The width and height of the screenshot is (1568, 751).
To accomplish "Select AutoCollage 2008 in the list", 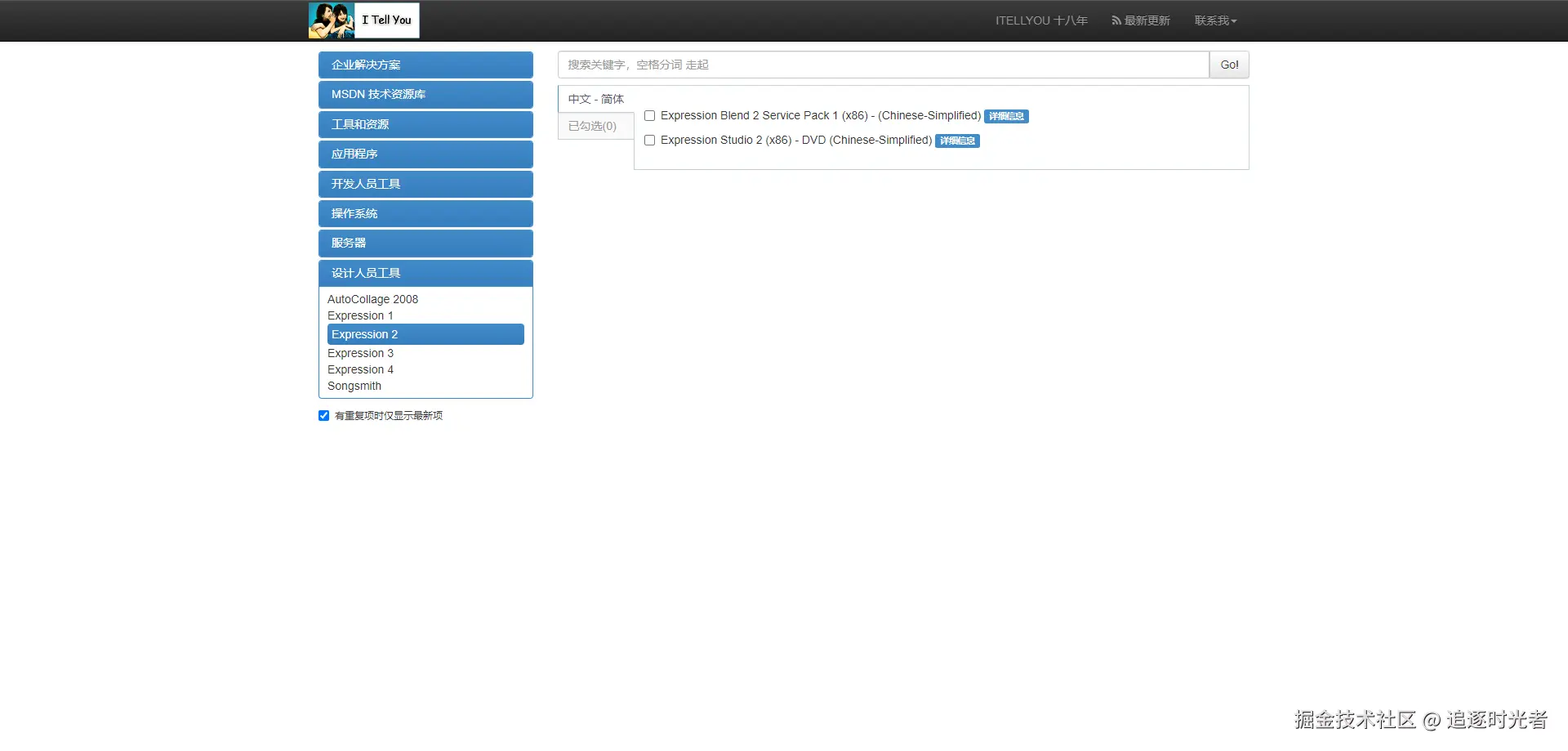I will coord(372,299).
